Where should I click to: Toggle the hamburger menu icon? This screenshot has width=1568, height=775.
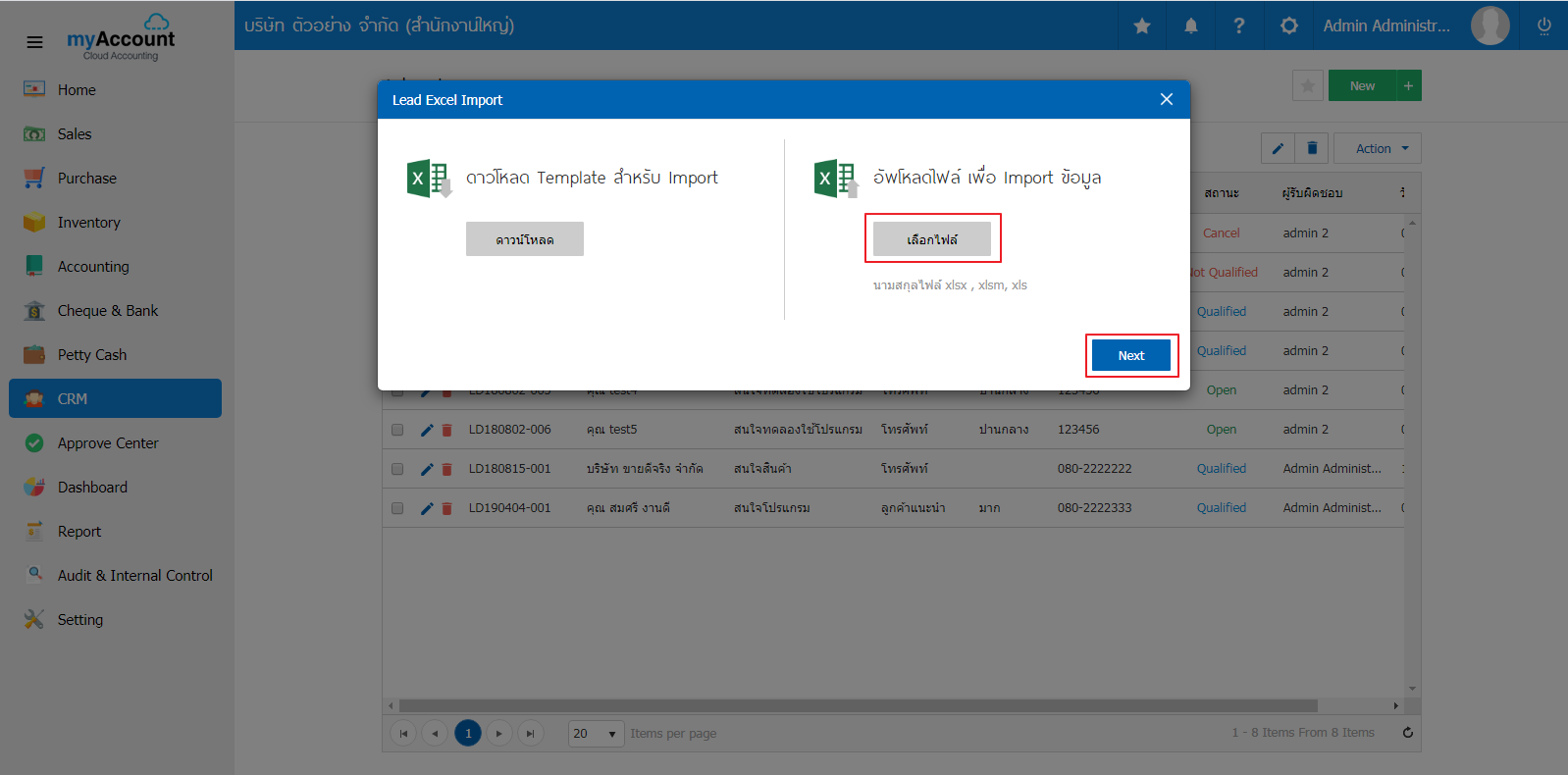pos(34,42)
